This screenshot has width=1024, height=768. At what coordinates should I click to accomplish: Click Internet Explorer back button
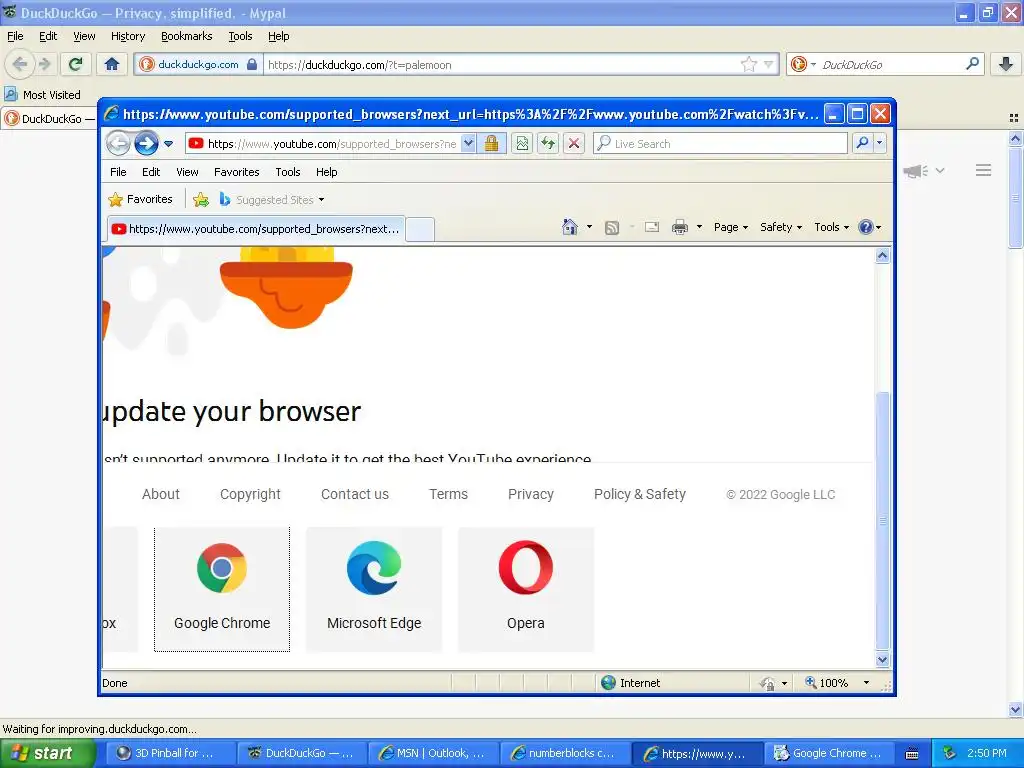coord(118,143)
